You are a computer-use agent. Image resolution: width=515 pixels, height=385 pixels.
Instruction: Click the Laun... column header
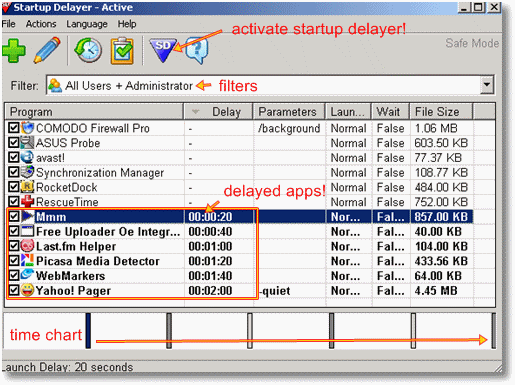point(348,112)
